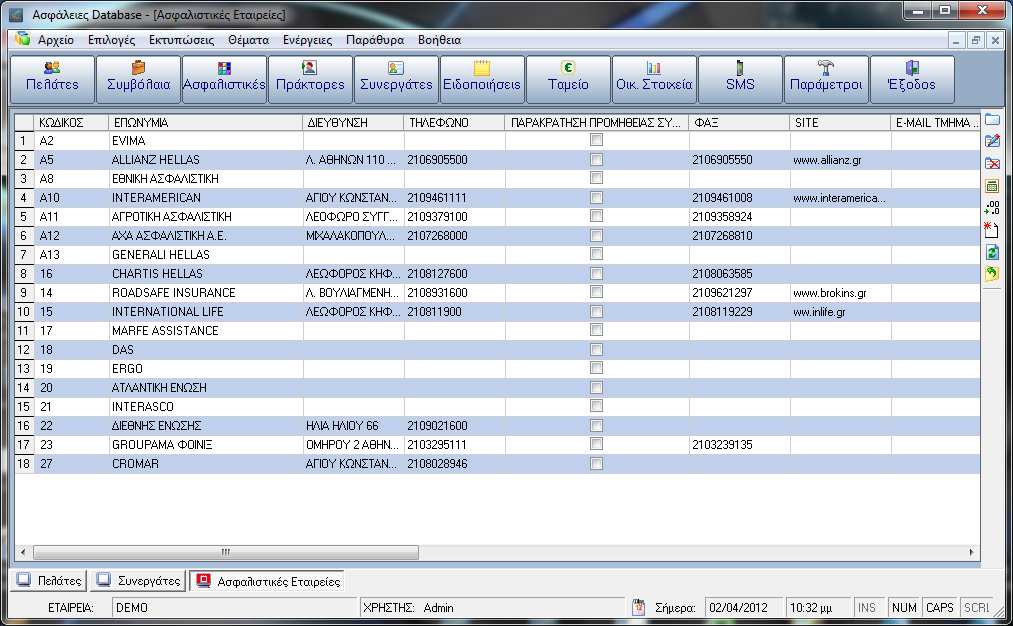
Task: Open the Συνεργάτες toolbar button
Action: tap(396, 79)
